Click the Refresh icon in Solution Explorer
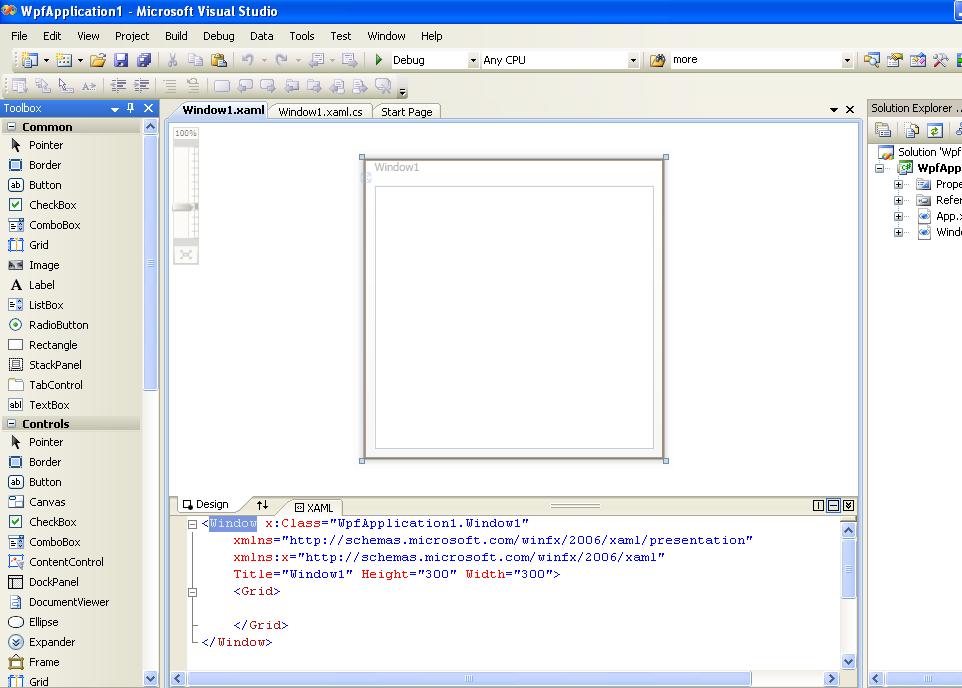The width and height of the screenshot is (962, 688). click(933, 131)
